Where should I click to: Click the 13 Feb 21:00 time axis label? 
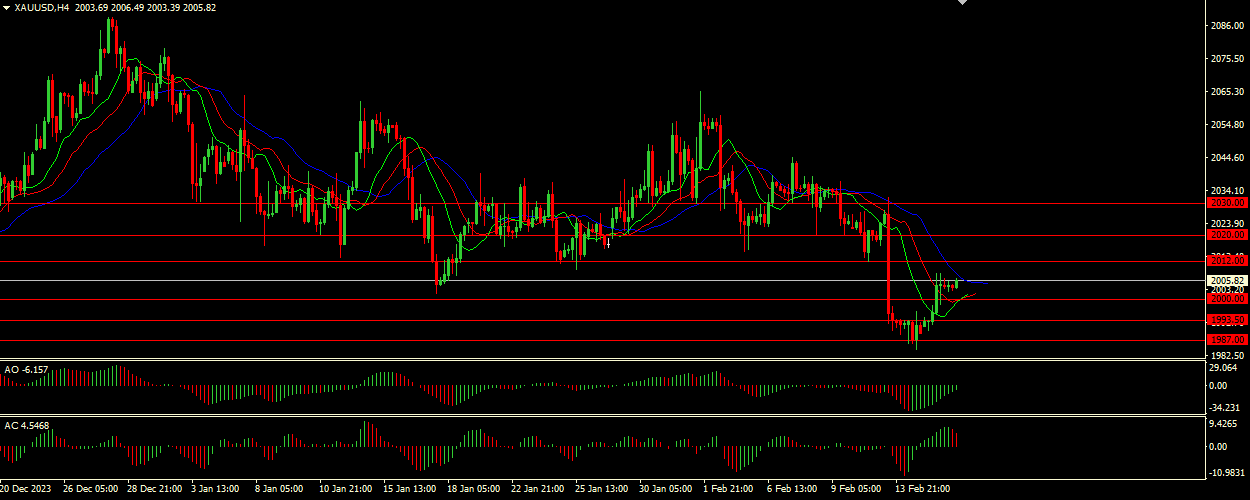pos(923,490)
